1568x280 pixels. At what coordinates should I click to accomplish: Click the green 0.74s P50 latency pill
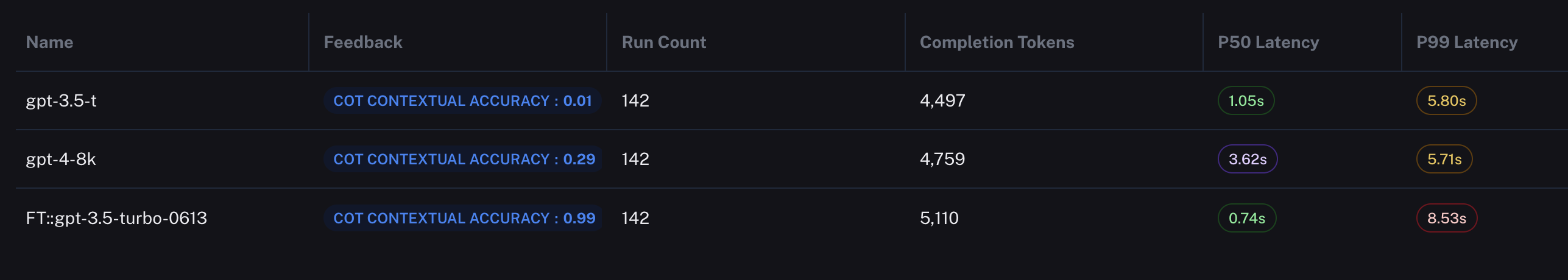[1246, 218]
